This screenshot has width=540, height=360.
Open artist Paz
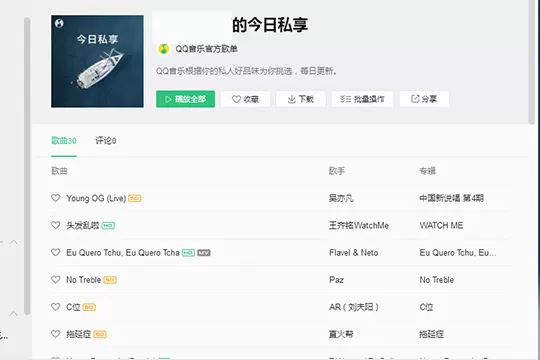[x=336, y=280]
